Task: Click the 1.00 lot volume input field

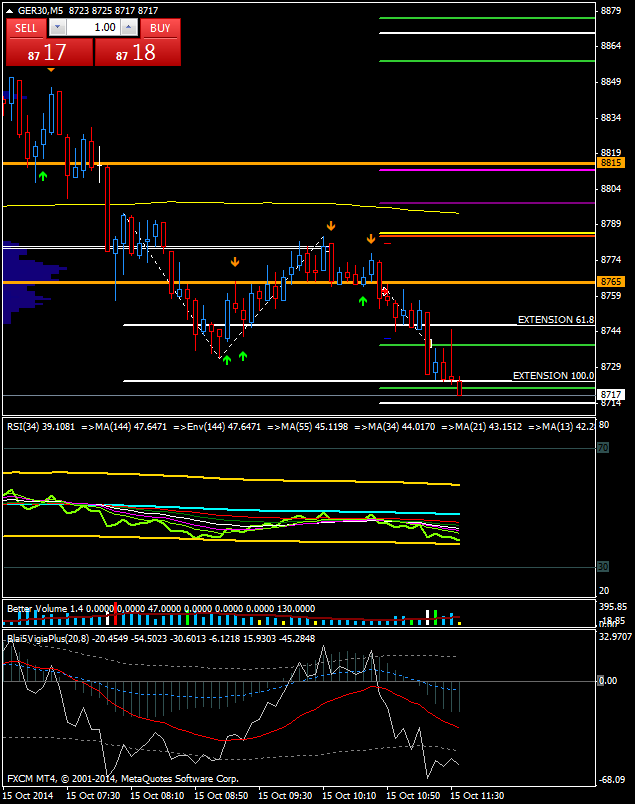Action: coord(94,28)
